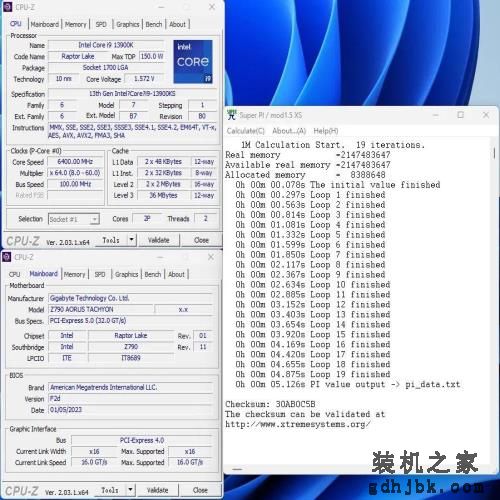Expand the Socket #1 selection dropdown
The height and width of the screenshot is (500, 500).
coord(95,219)
